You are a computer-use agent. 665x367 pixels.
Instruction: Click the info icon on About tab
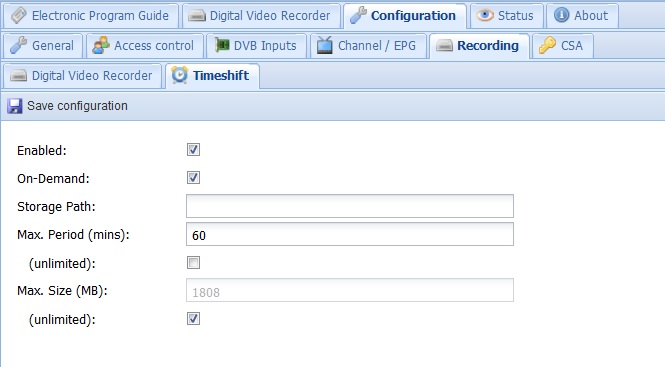(x=562, y=15)
